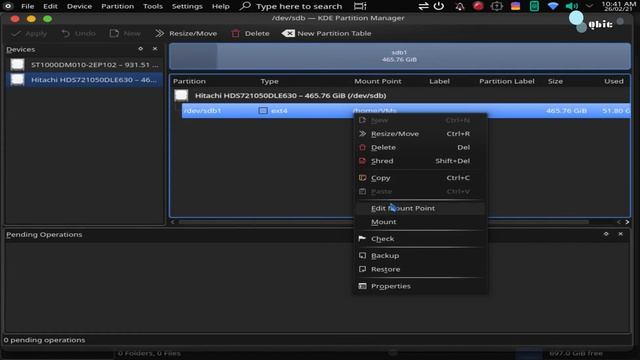Choose Resize/Move in the context menu
Viewport: 640px width, 360px height.
(x=420, y=134)
